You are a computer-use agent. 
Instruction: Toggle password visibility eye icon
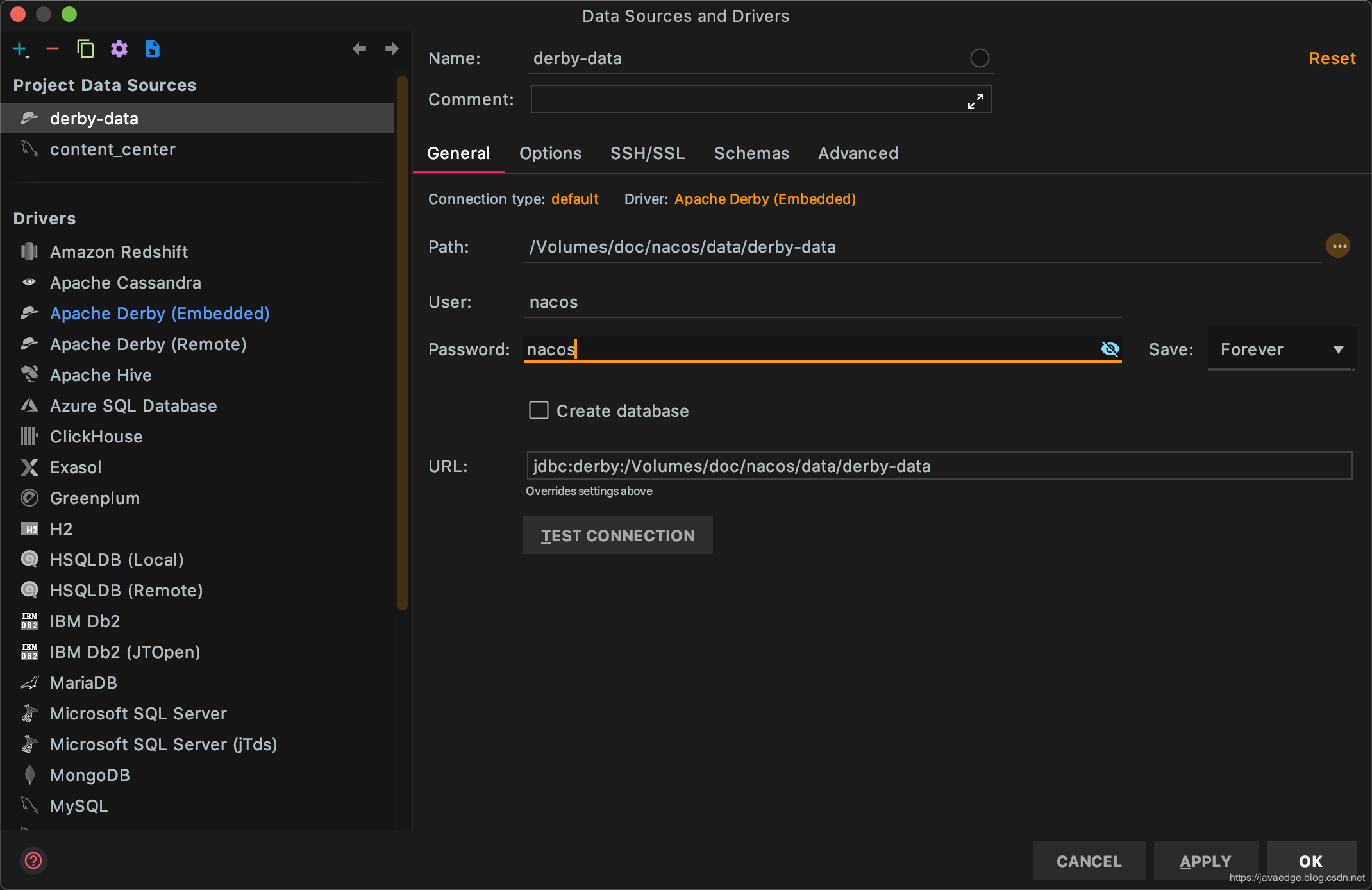[1110, 349]
